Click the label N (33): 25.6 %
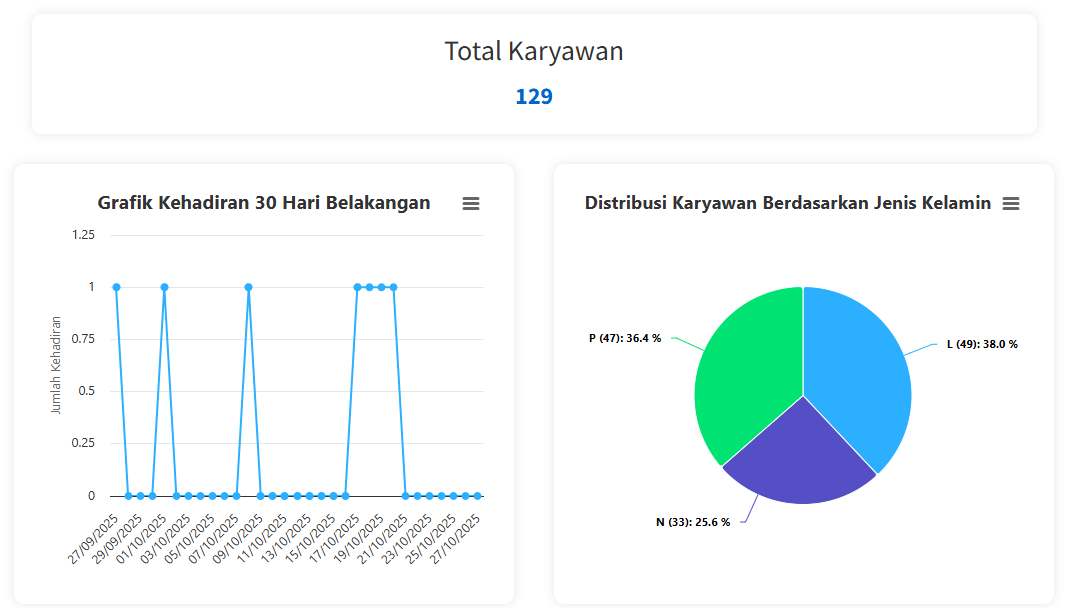1078x608 pixels. pos(693,520)
